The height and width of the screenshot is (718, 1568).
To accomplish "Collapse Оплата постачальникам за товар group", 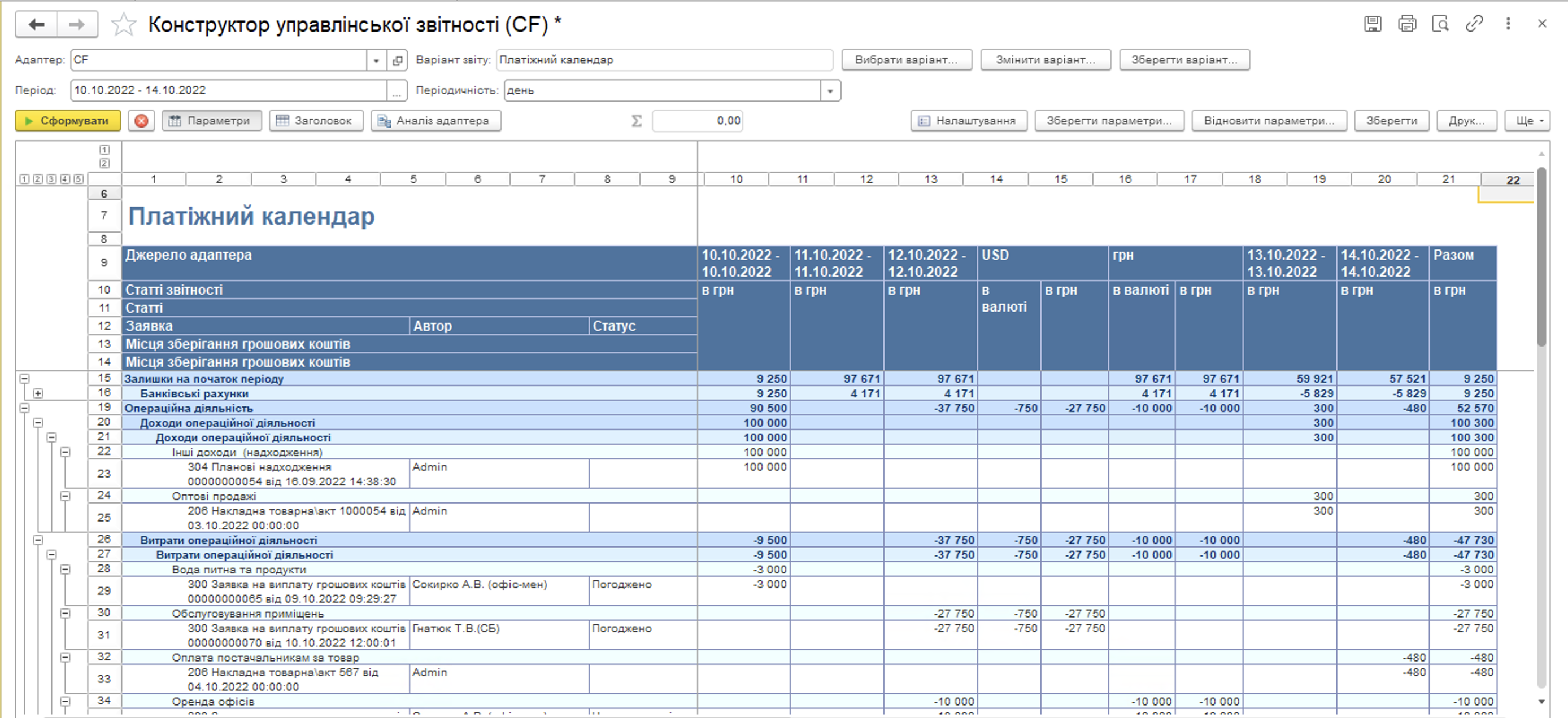I will 65,657.
